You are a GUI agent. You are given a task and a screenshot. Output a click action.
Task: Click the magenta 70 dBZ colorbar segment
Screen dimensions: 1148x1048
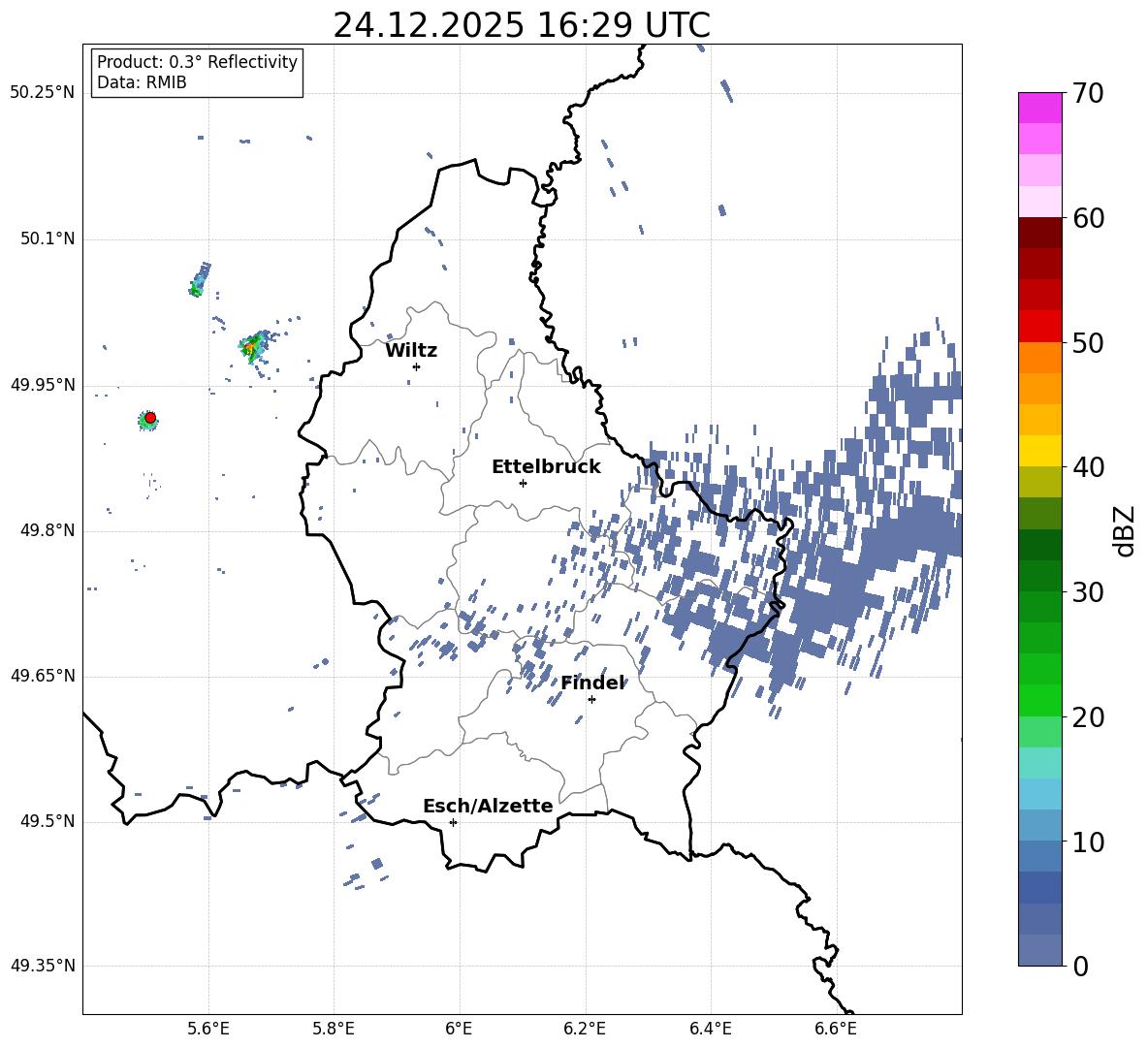1039,108
